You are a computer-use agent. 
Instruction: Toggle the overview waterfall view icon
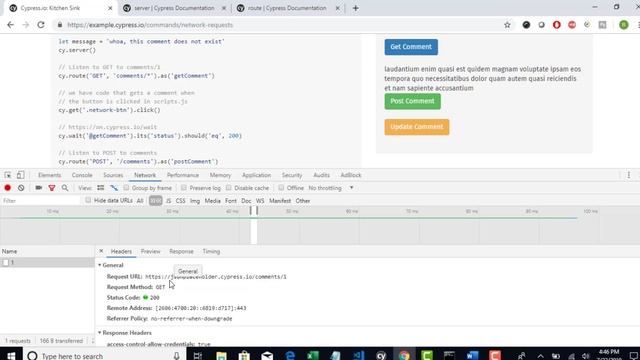click(x=114, y=188)
